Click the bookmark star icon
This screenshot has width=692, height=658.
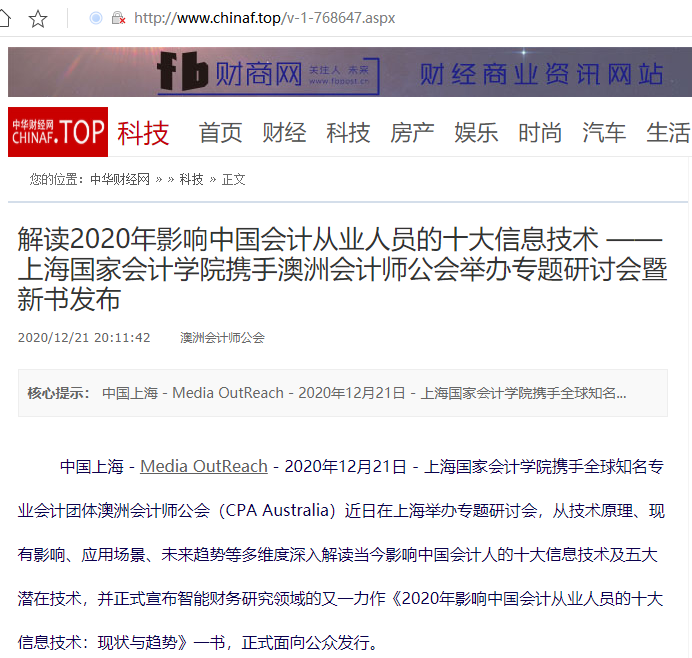[38, 19]
